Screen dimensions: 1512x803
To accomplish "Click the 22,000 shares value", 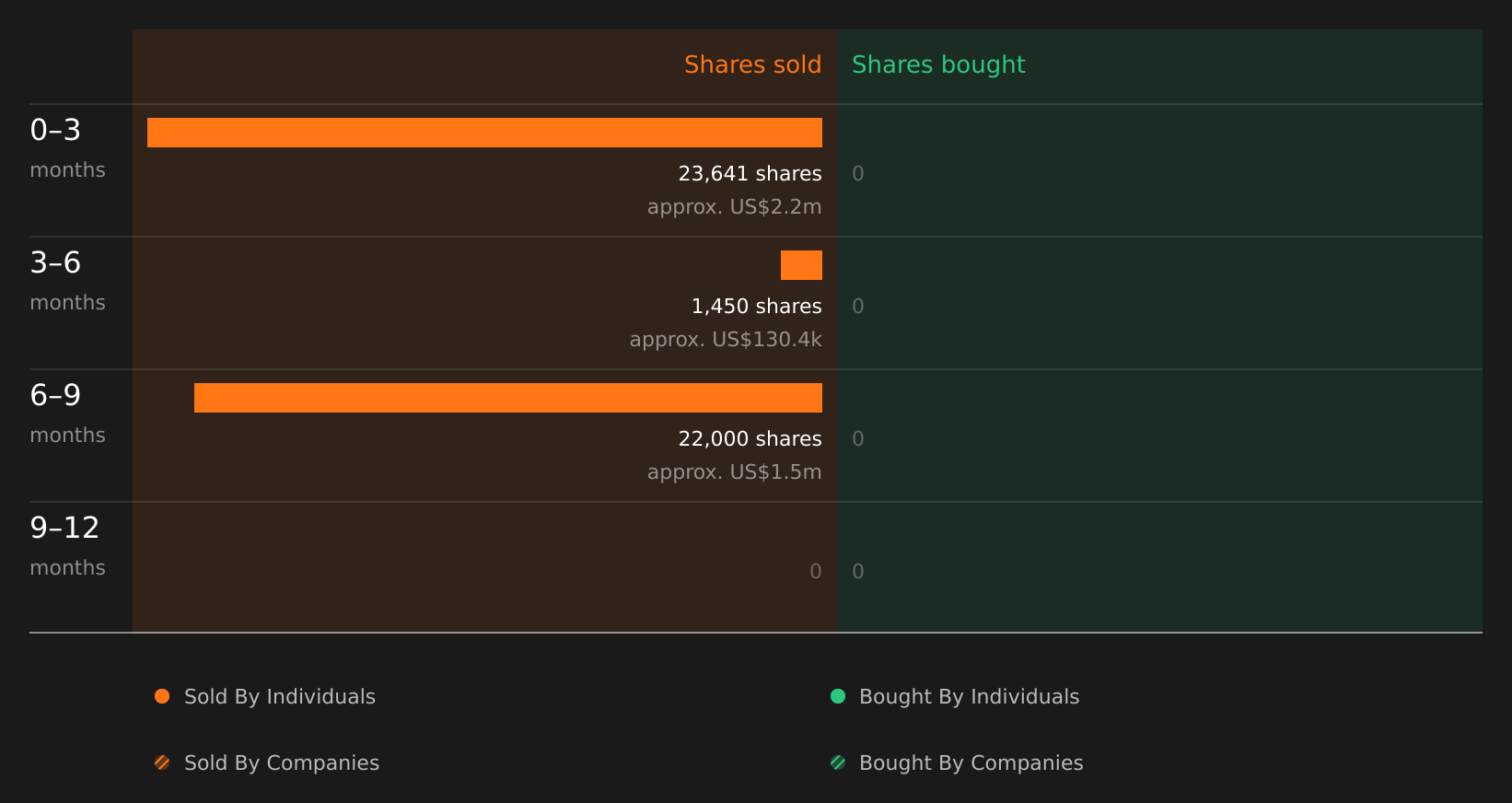I will [x=750, y=439].
